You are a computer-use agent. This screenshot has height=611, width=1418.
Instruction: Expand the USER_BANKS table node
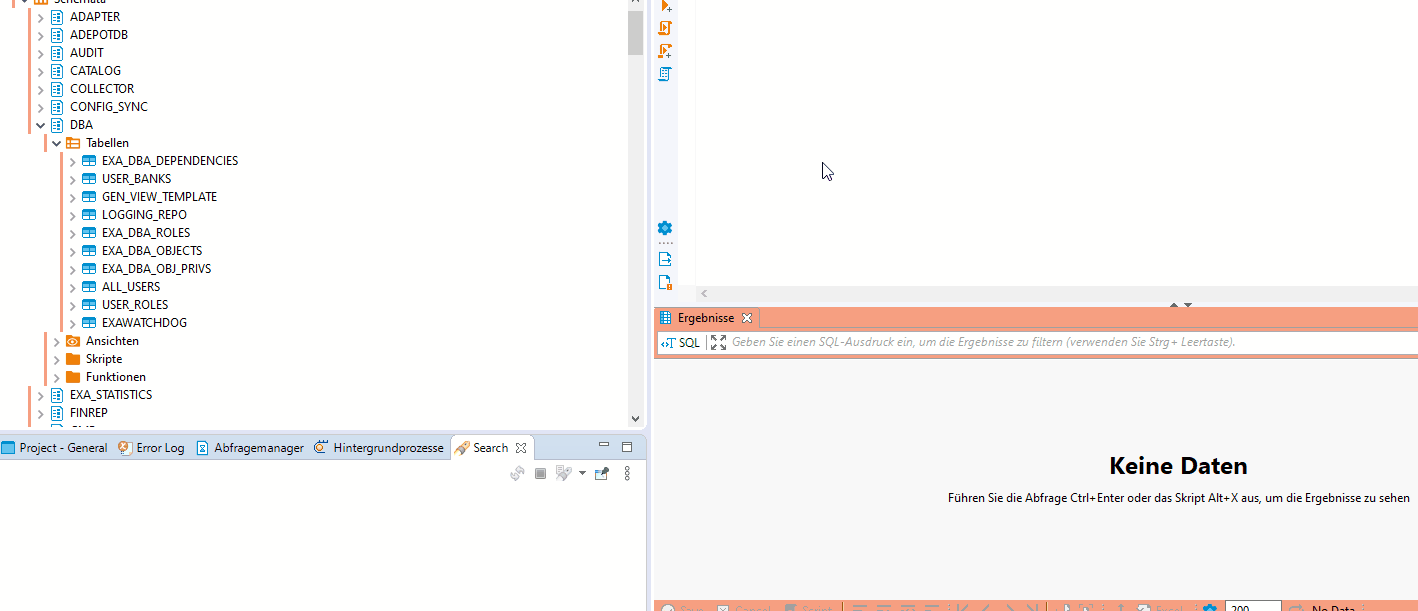pyautogui.click(x=71, y=178)
